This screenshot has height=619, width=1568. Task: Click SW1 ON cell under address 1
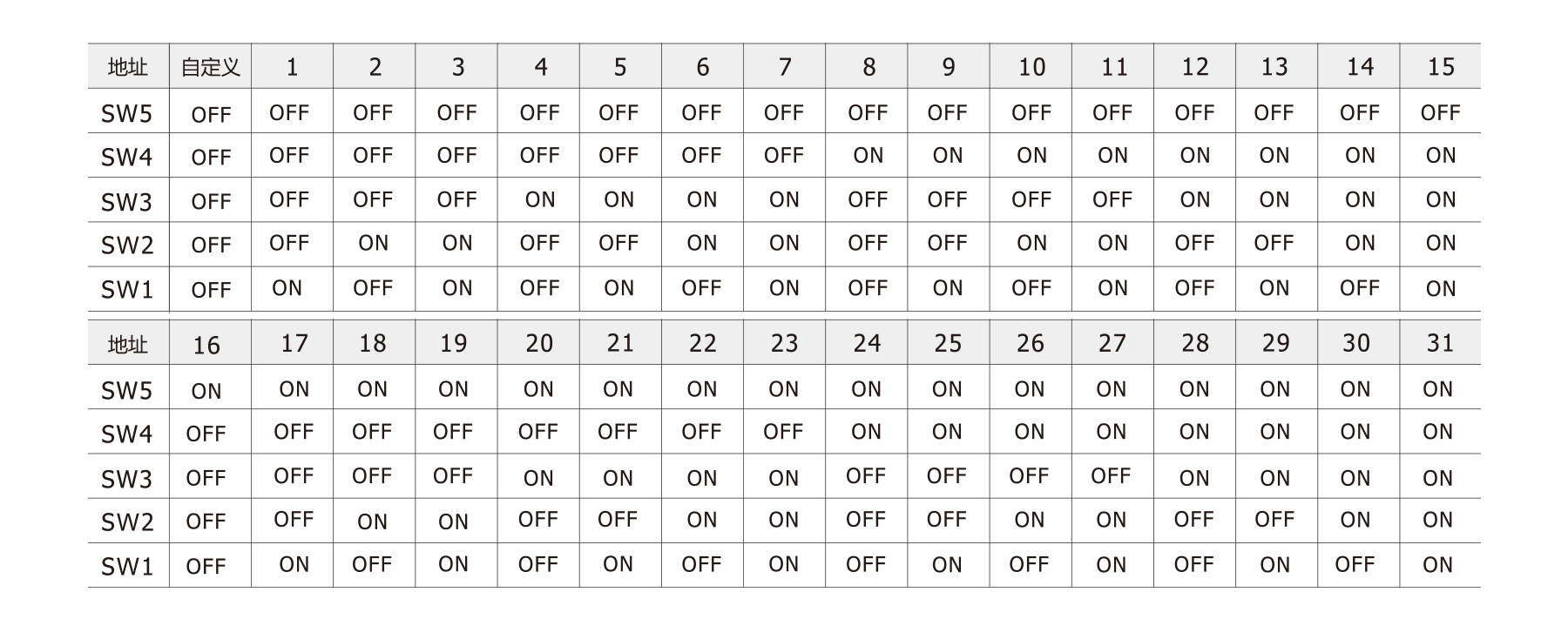point(287,288)
